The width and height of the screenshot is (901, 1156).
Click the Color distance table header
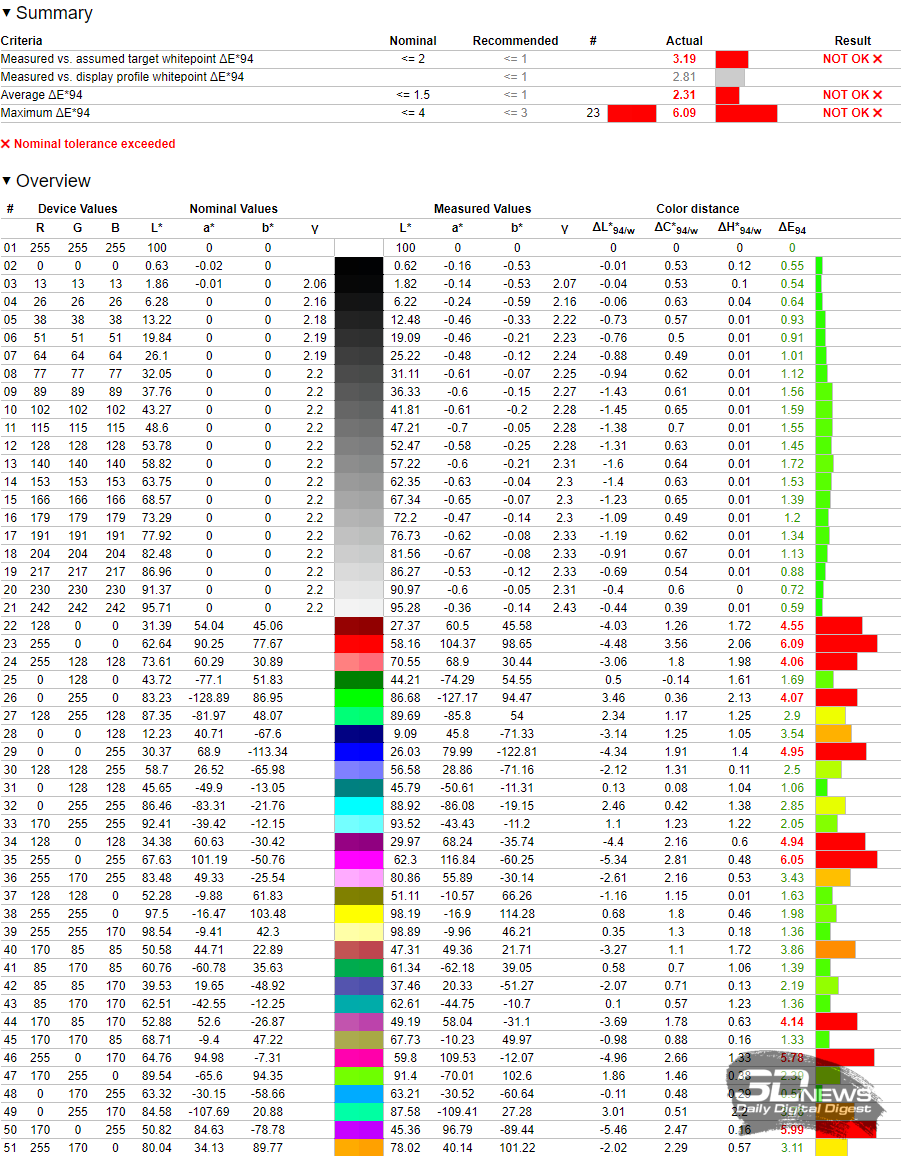click(x=697, y=209)
